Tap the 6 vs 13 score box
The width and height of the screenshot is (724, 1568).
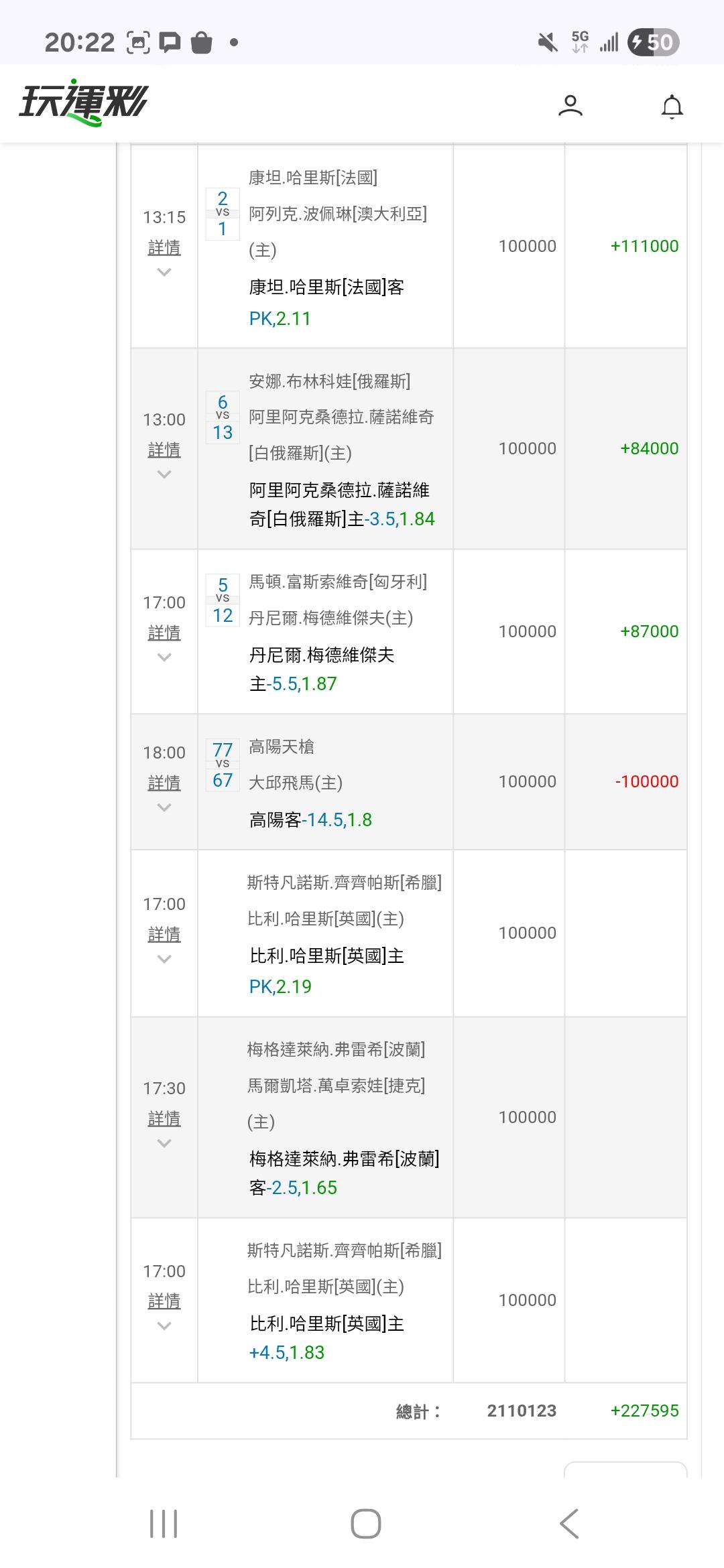[223, 417]
